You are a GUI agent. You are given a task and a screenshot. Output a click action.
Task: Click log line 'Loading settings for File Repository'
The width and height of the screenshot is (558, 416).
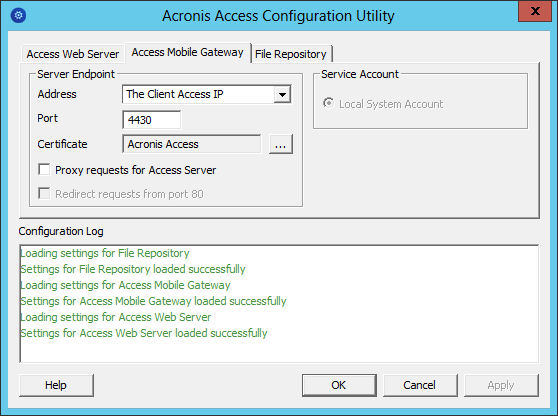point(105,253)
